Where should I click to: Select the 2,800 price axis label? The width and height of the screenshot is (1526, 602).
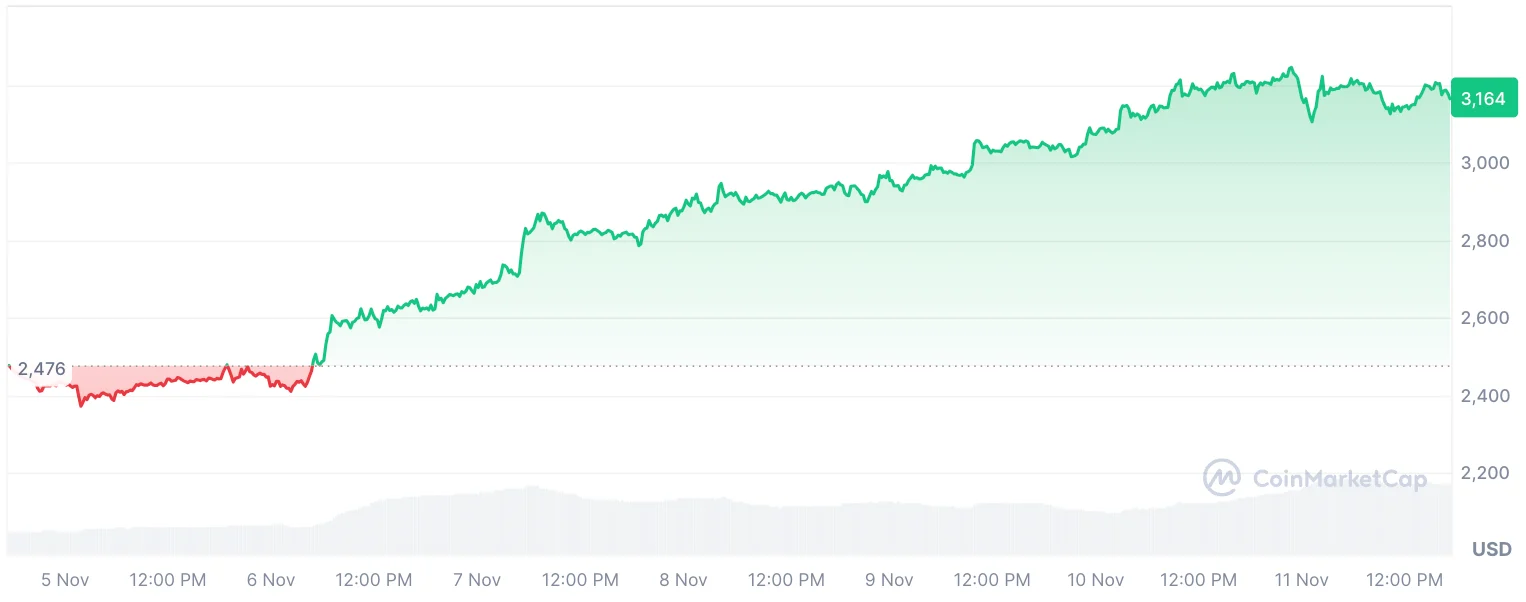click(1483, 241)
